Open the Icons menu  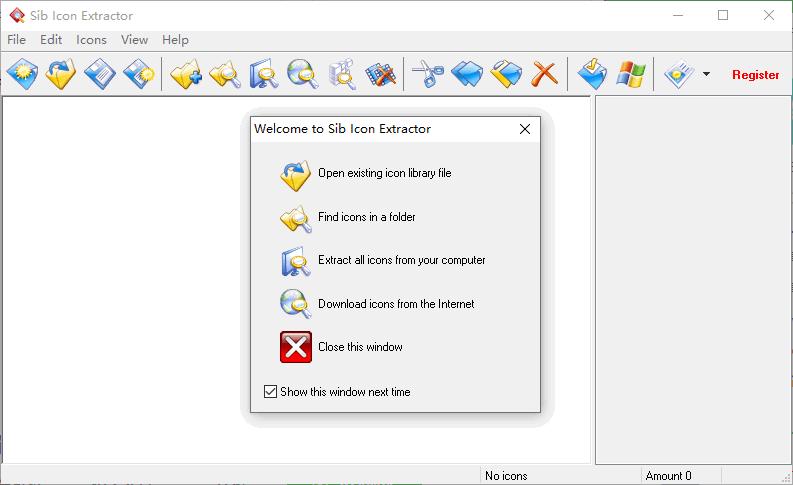point(92,39)
